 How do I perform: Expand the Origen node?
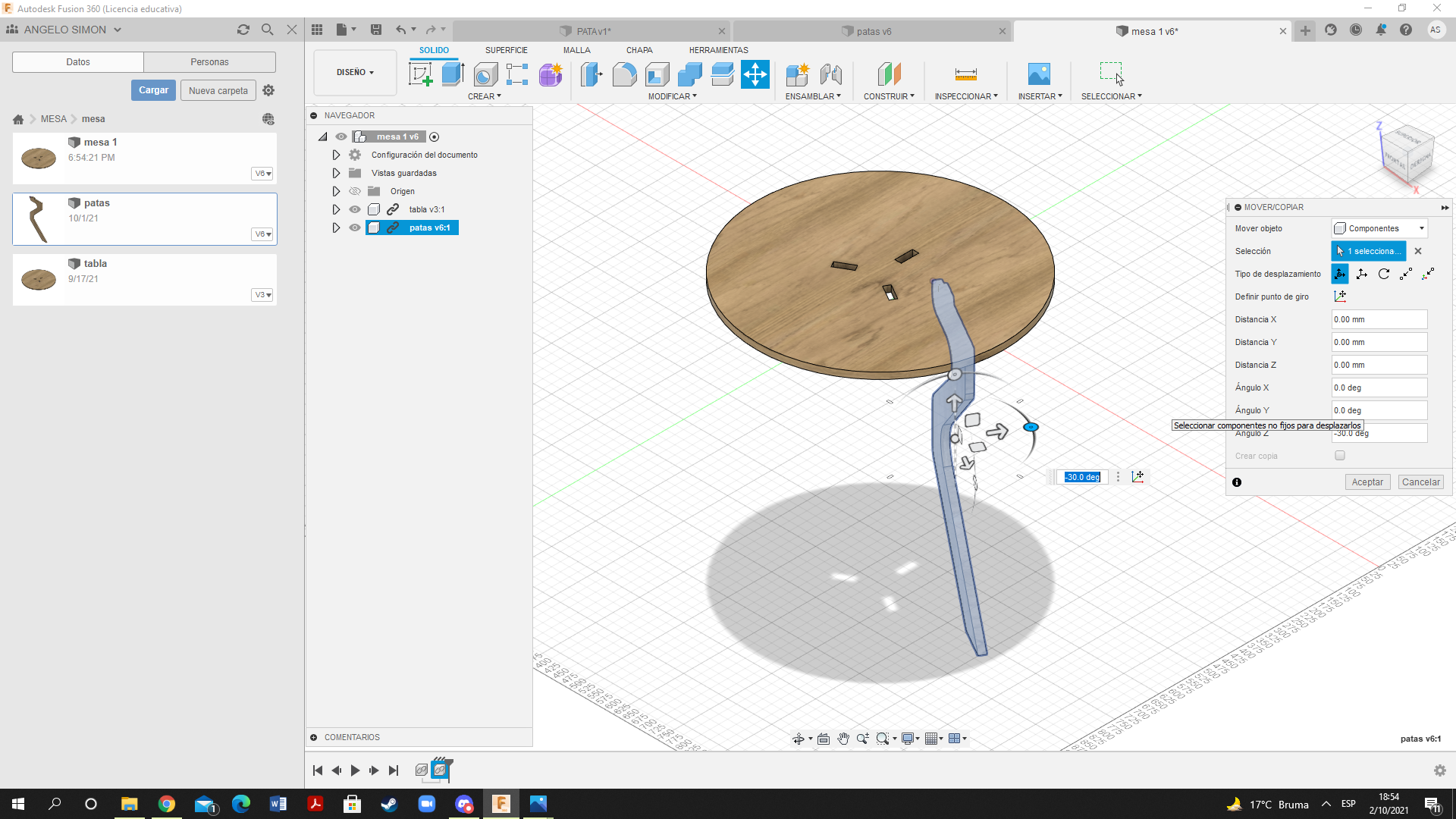(x=336, y=191)
